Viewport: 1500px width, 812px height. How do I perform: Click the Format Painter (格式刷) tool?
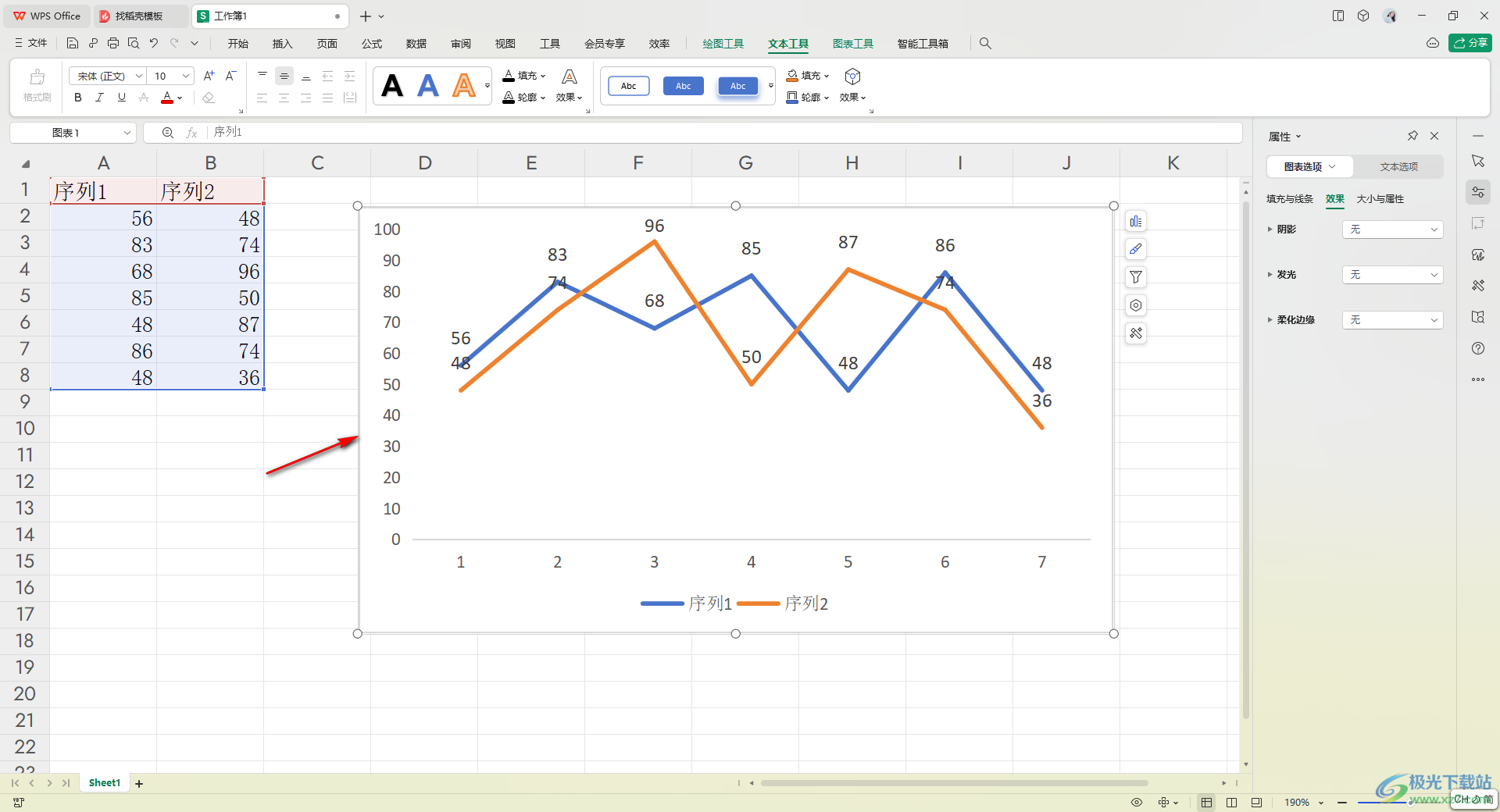coord(37,86)
